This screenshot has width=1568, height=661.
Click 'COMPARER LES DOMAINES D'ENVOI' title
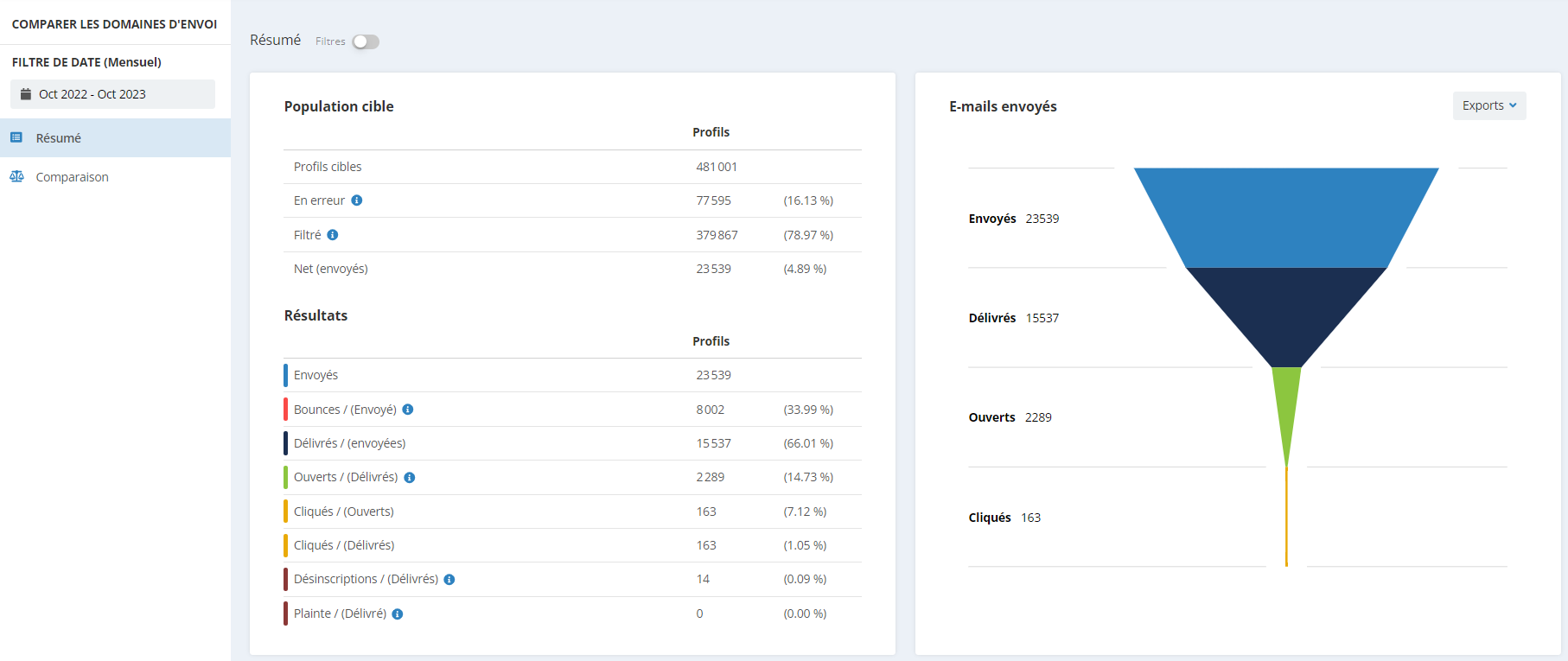tap(114, 24)
